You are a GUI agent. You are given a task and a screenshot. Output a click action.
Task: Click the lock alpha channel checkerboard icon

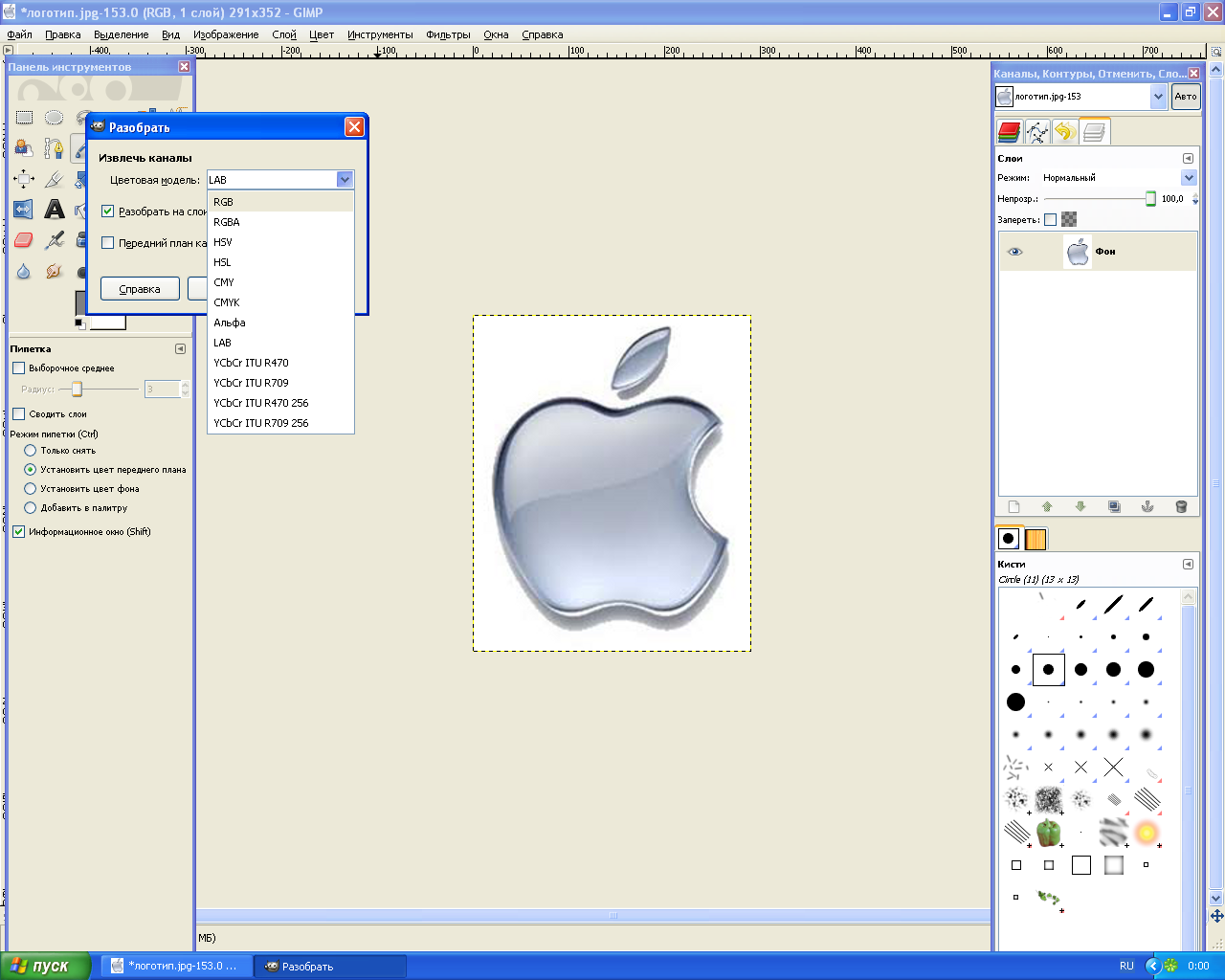point(1069,219)
